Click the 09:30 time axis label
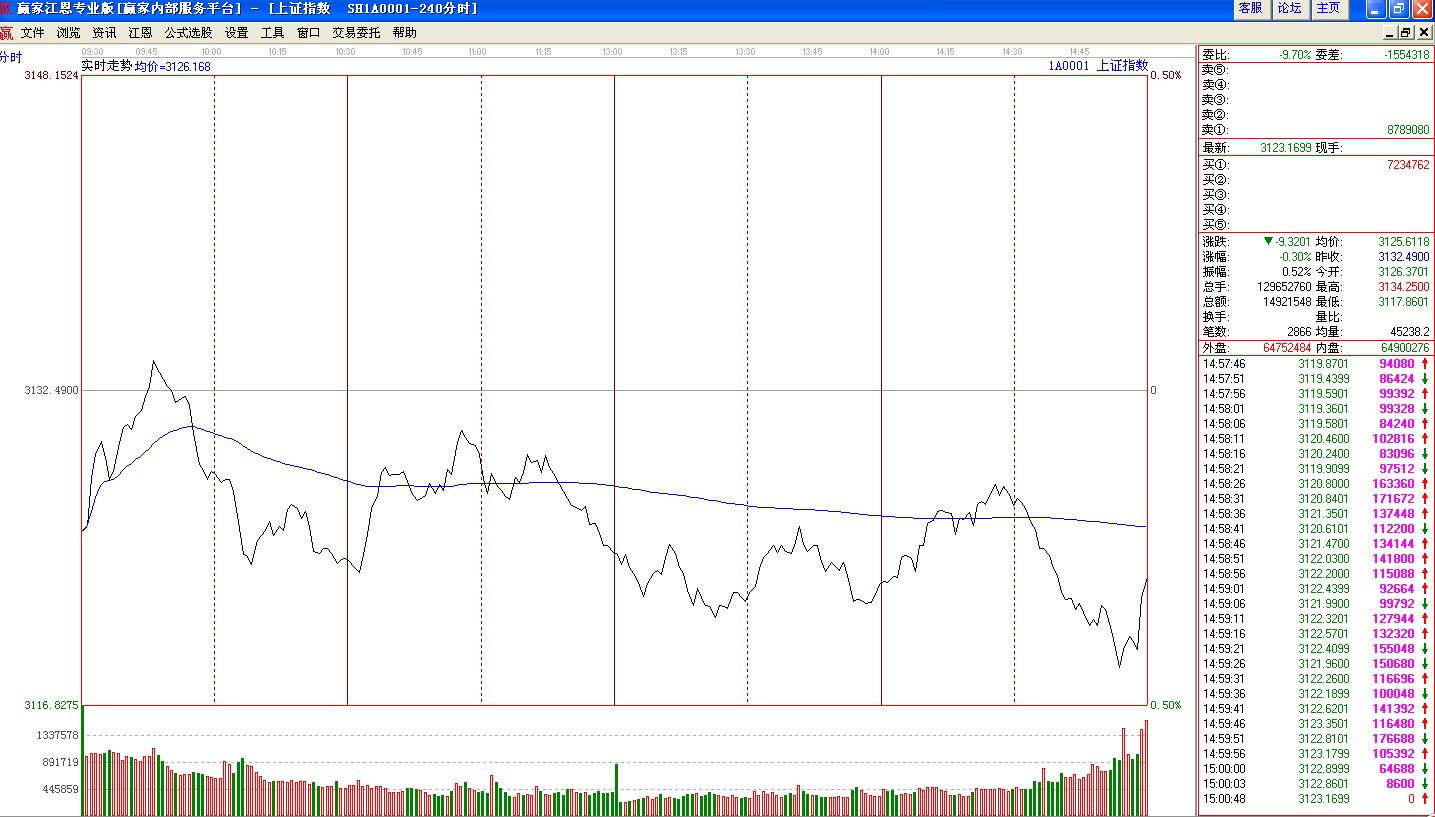Image resolution: width=1435 pixels, height=817 pixels. point(92,51)
